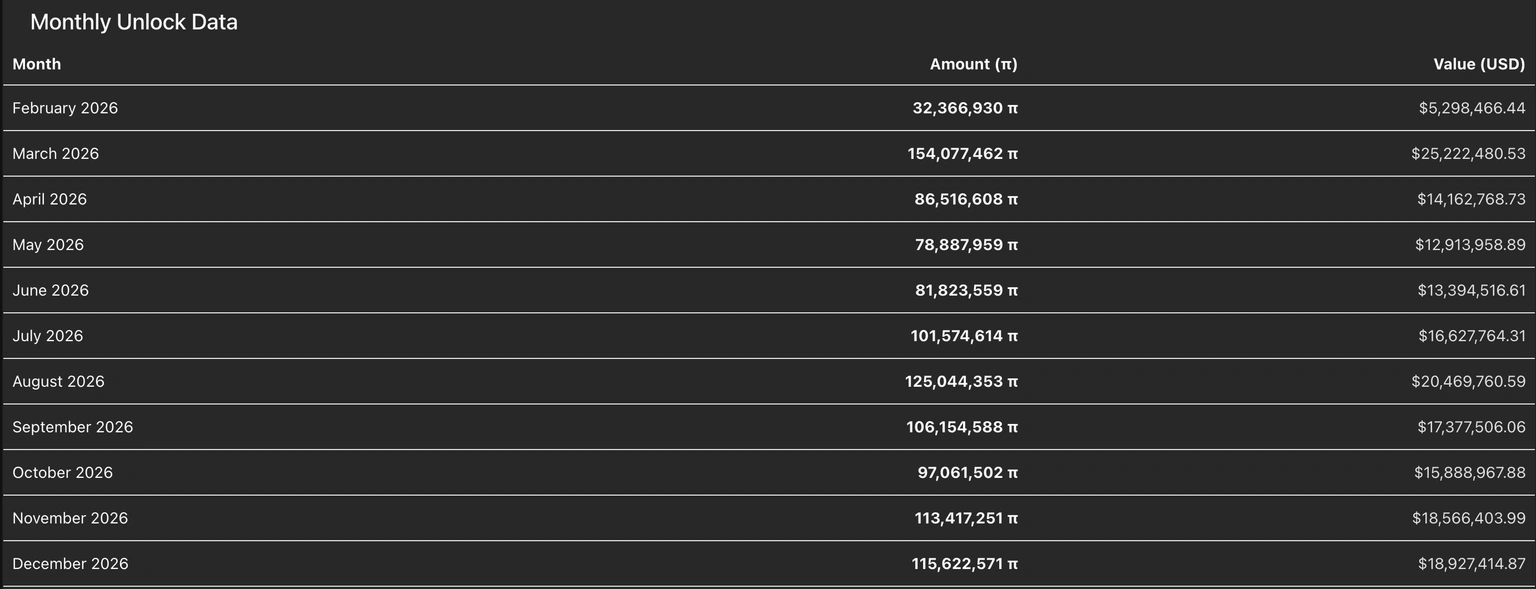1536x589 pixels.
Task: Click the $12,913,958.89 value for May
Action: tap(1470, 245)
